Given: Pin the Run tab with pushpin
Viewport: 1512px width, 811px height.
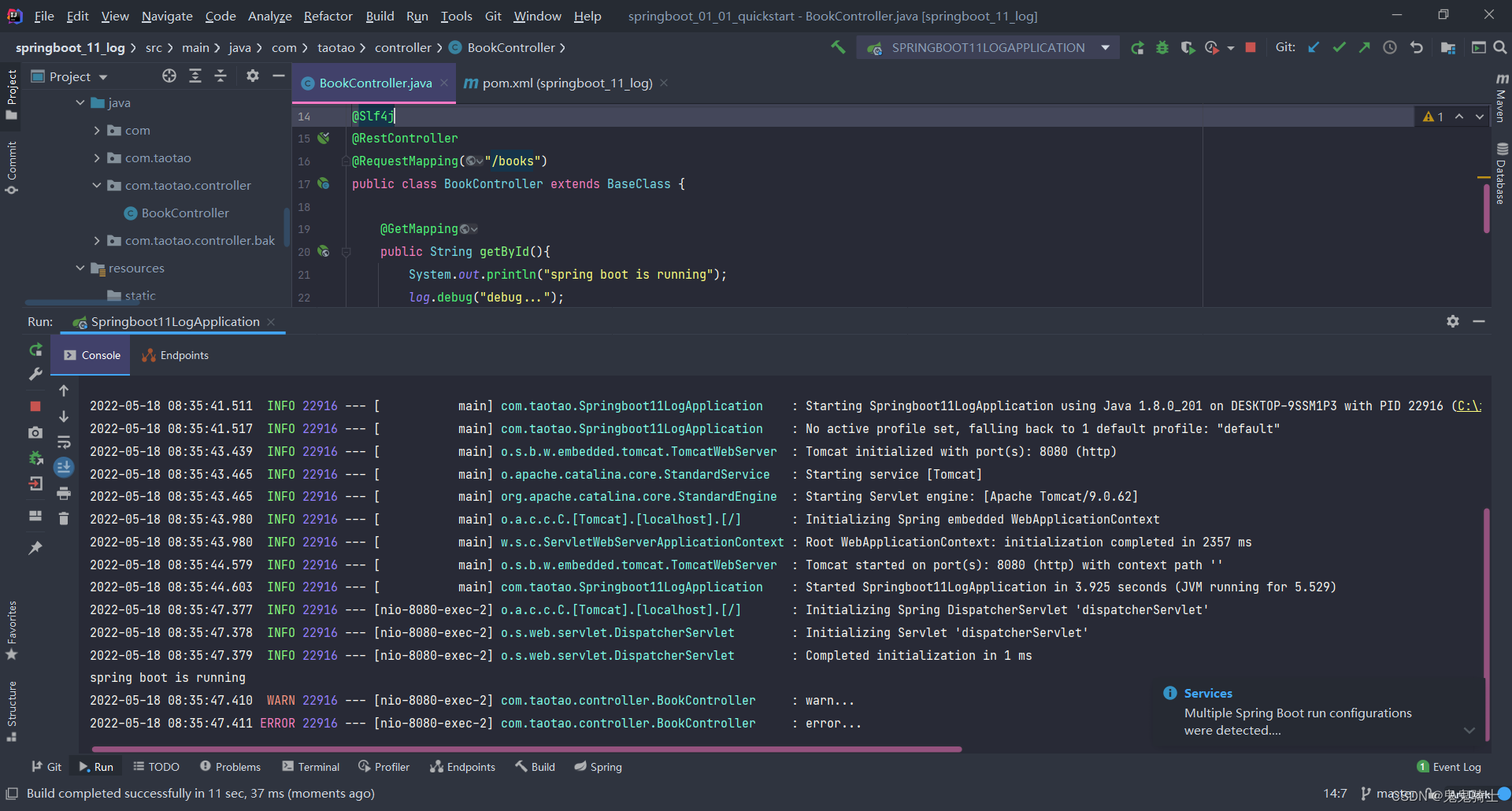Looking at the screenshot, I should coord(35,548).
